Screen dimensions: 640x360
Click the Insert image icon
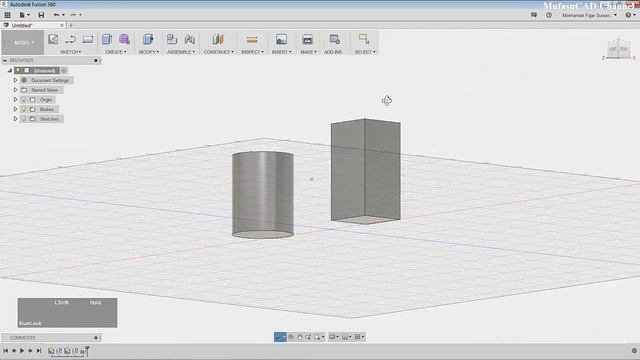coord(281,39)
